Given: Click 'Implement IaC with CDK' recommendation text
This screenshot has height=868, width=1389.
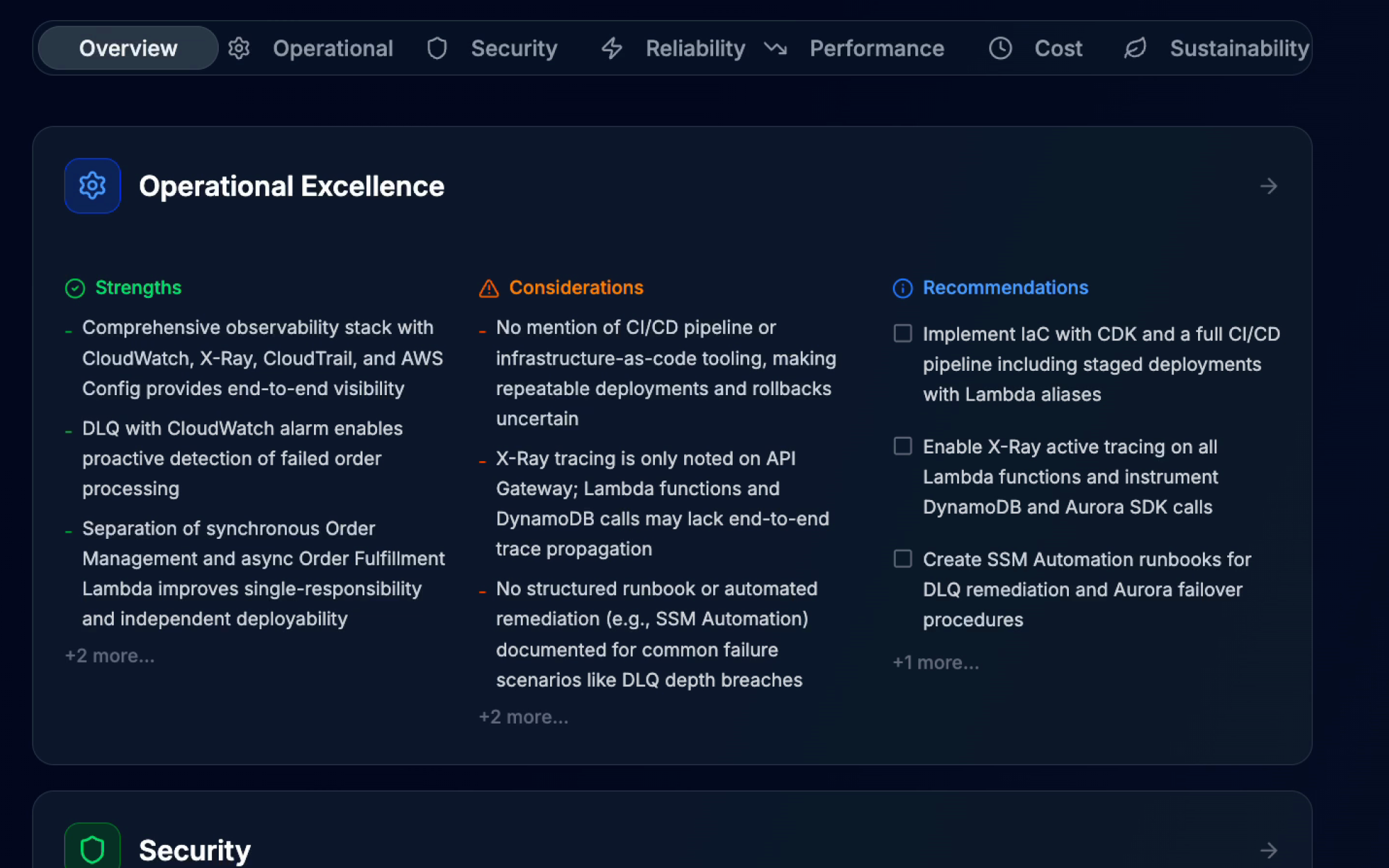Looking at the screenshot, I should click(x=1101, y=364).
